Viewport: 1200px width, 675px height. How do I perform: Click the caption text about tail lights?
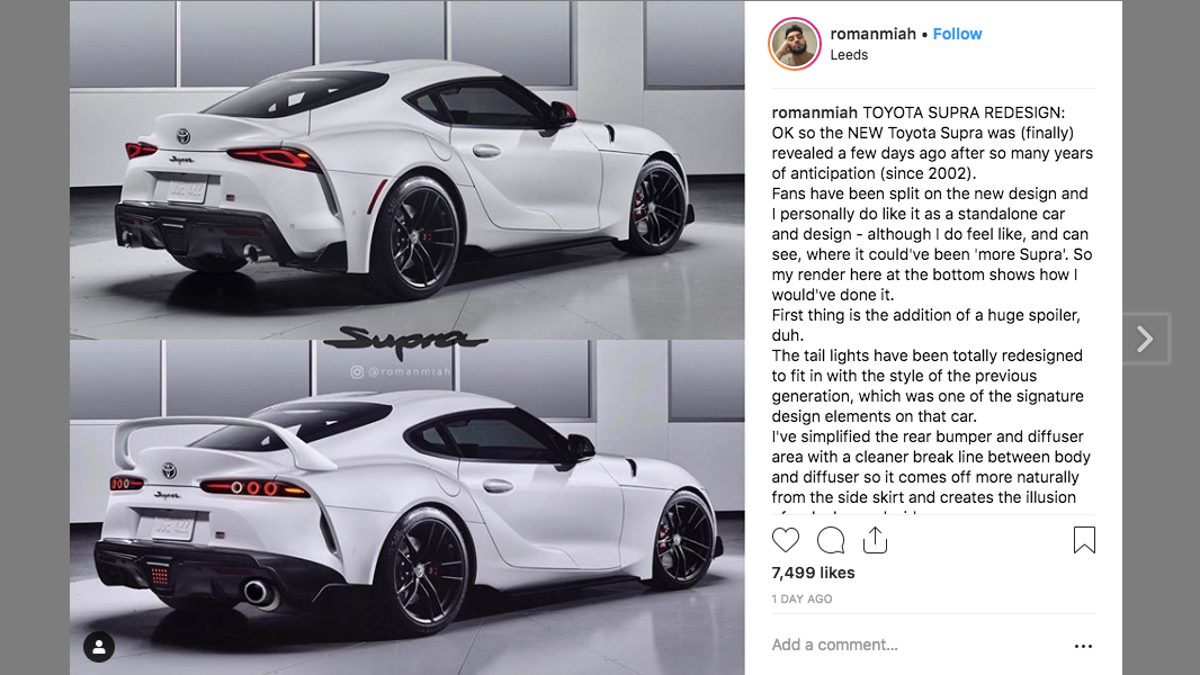click(927, 386)
